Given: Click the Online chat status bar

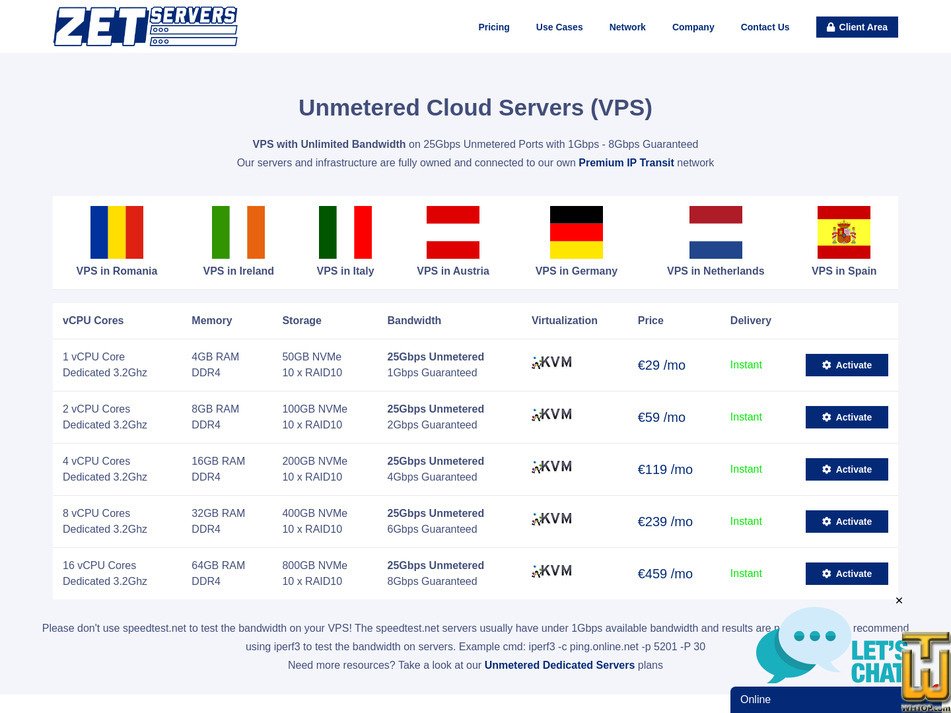Looking at the screenshot, I should [x=816, y=700].
